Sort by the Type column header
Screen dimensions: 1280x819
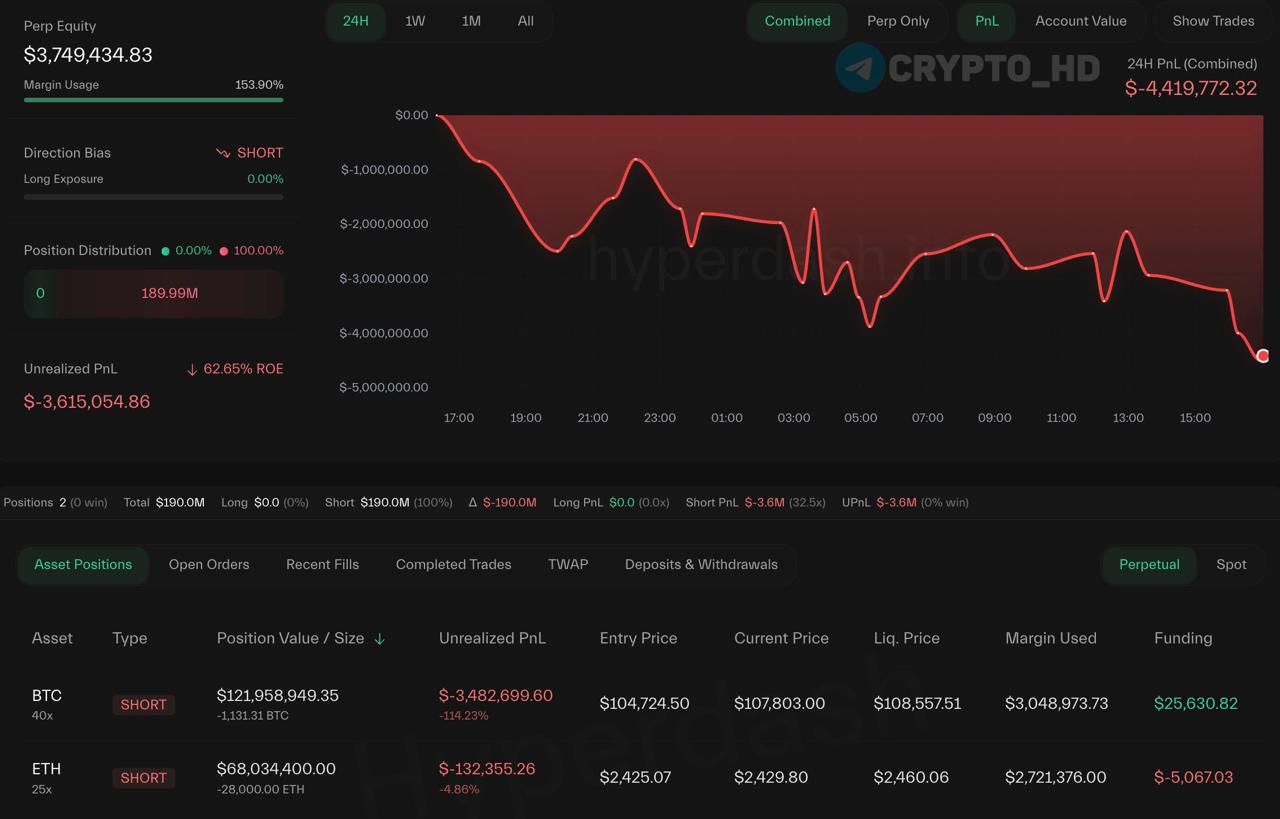pos(130,638)
